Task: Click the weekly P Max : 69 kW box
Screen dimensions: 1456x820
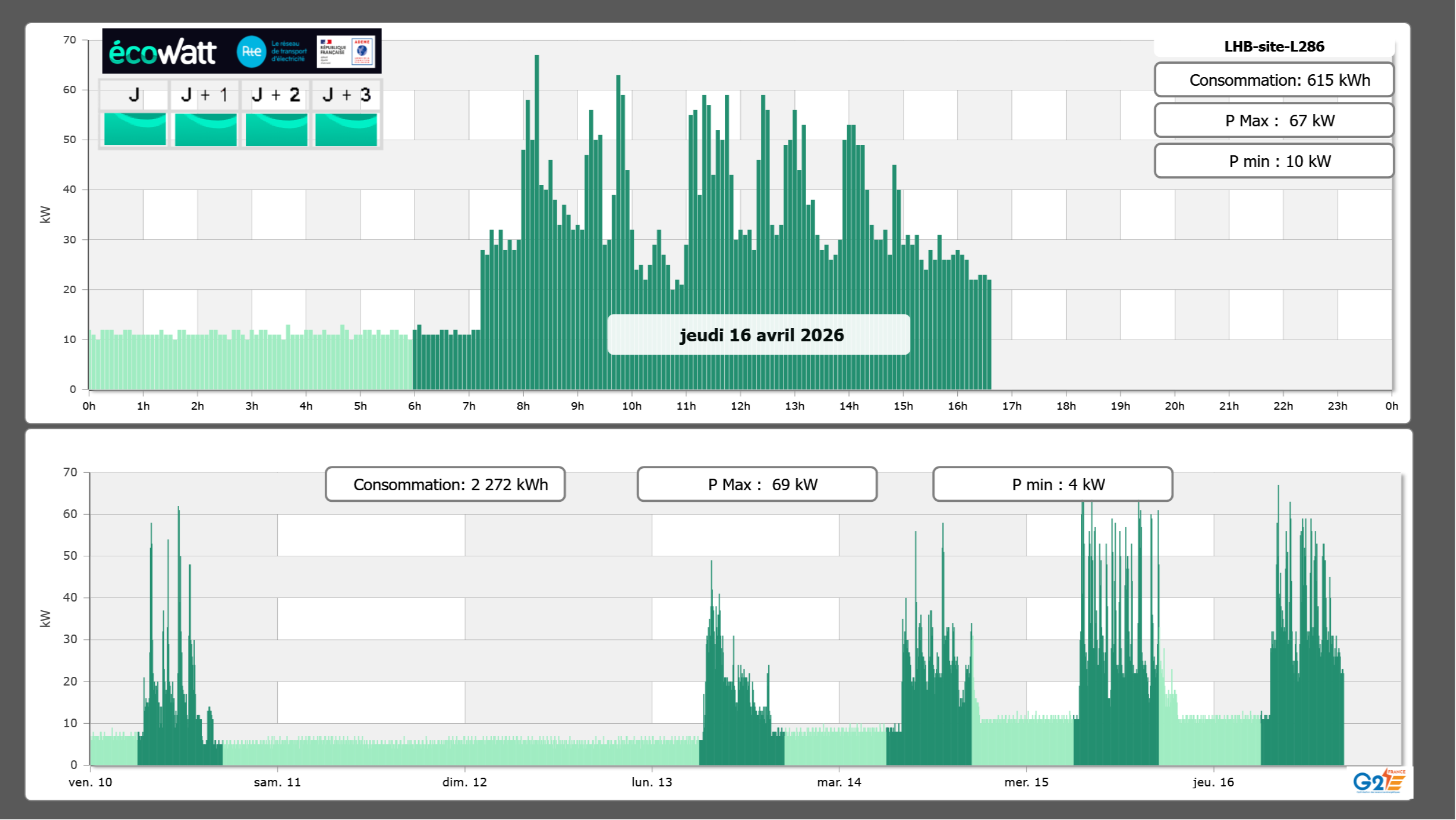Action: pos(757,484)
